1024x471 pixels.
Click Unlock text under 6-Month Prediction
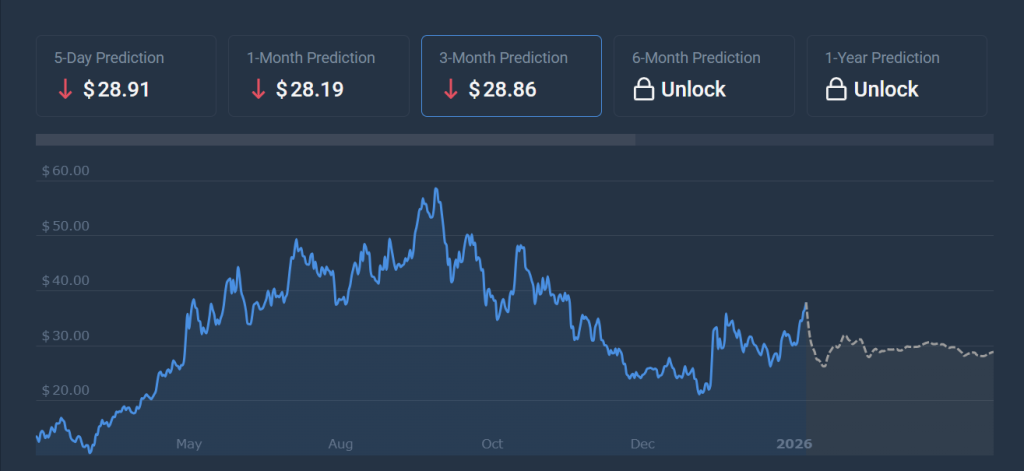(693, 90)
